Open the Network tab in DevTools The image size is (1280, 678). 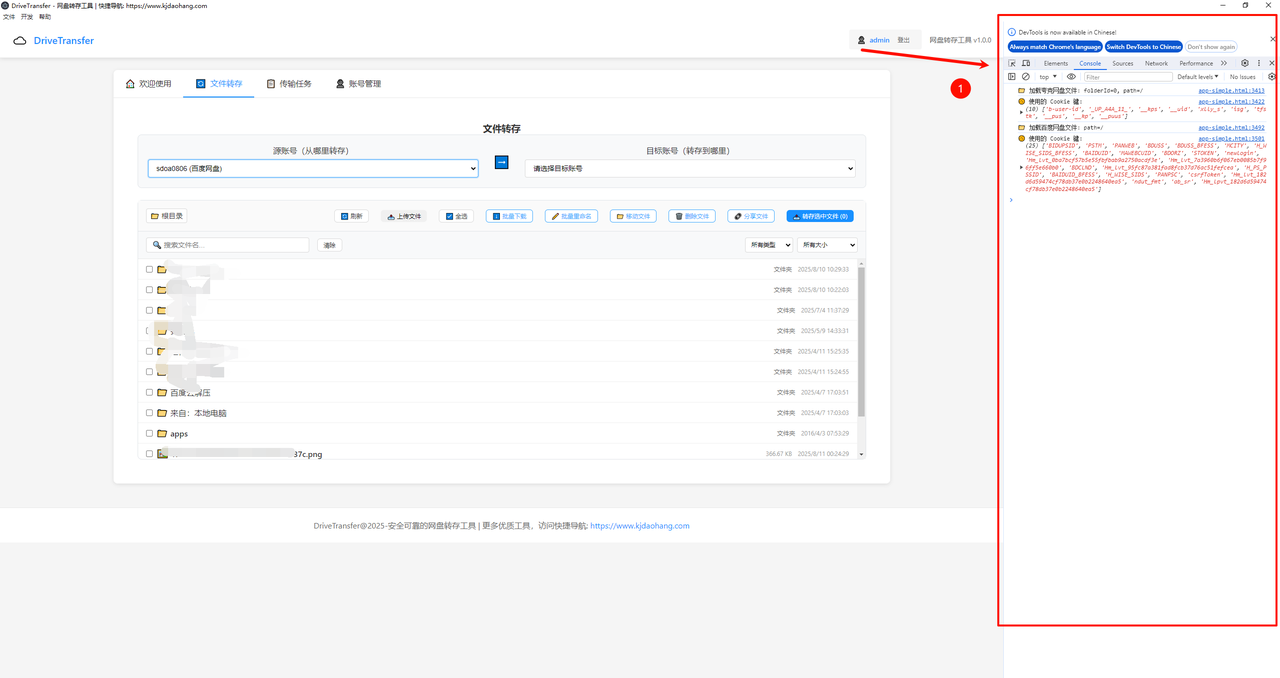pos(1156,63)
